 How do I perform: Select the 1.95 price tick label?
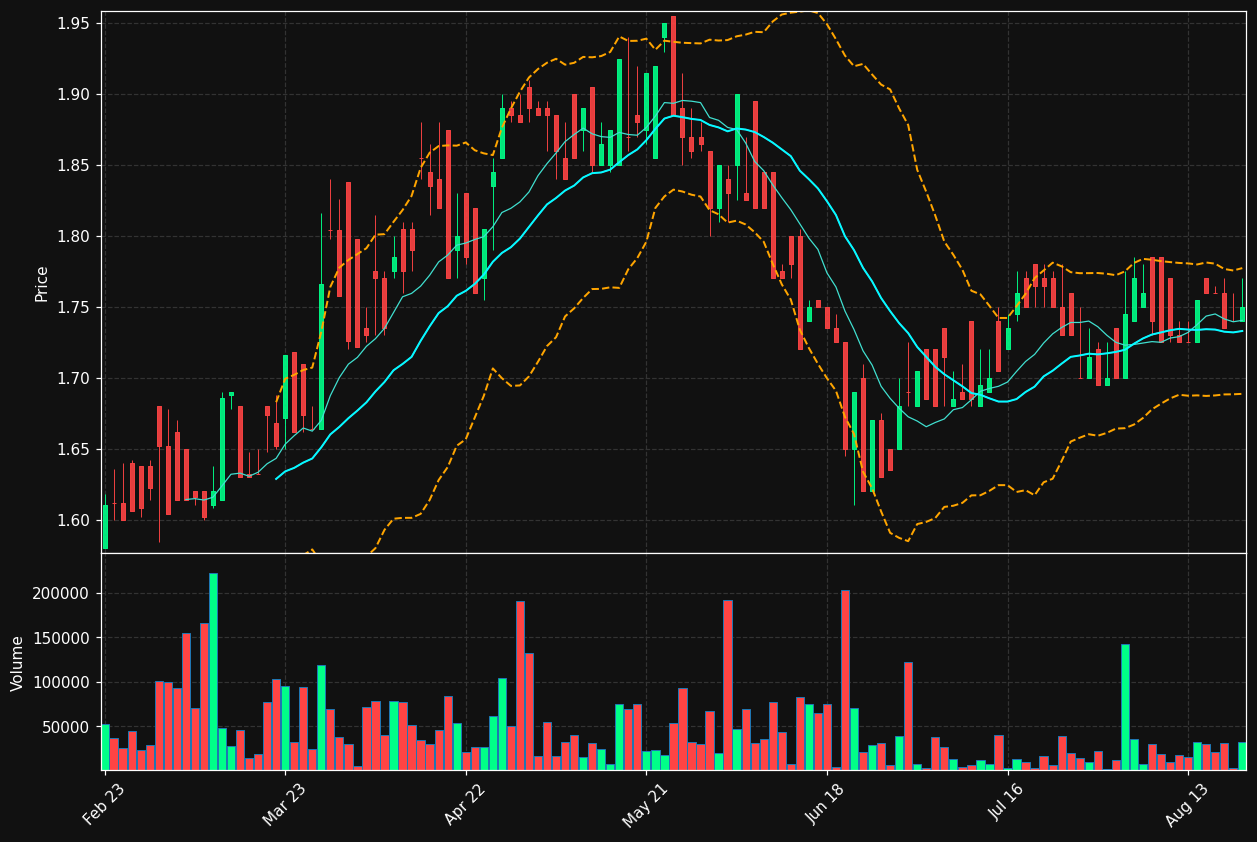coord(74,23)
